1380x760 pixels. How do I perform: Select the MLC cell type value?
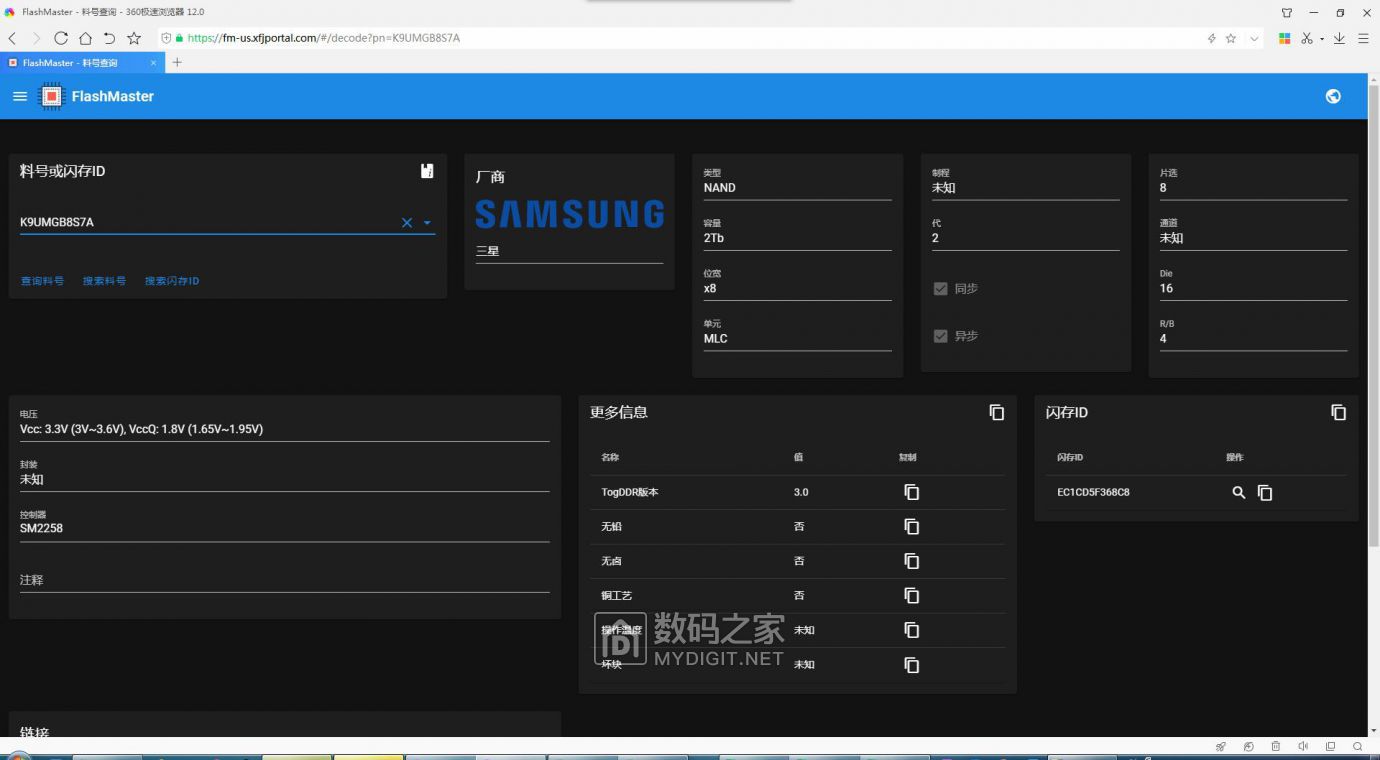click(x=715, y=338)
